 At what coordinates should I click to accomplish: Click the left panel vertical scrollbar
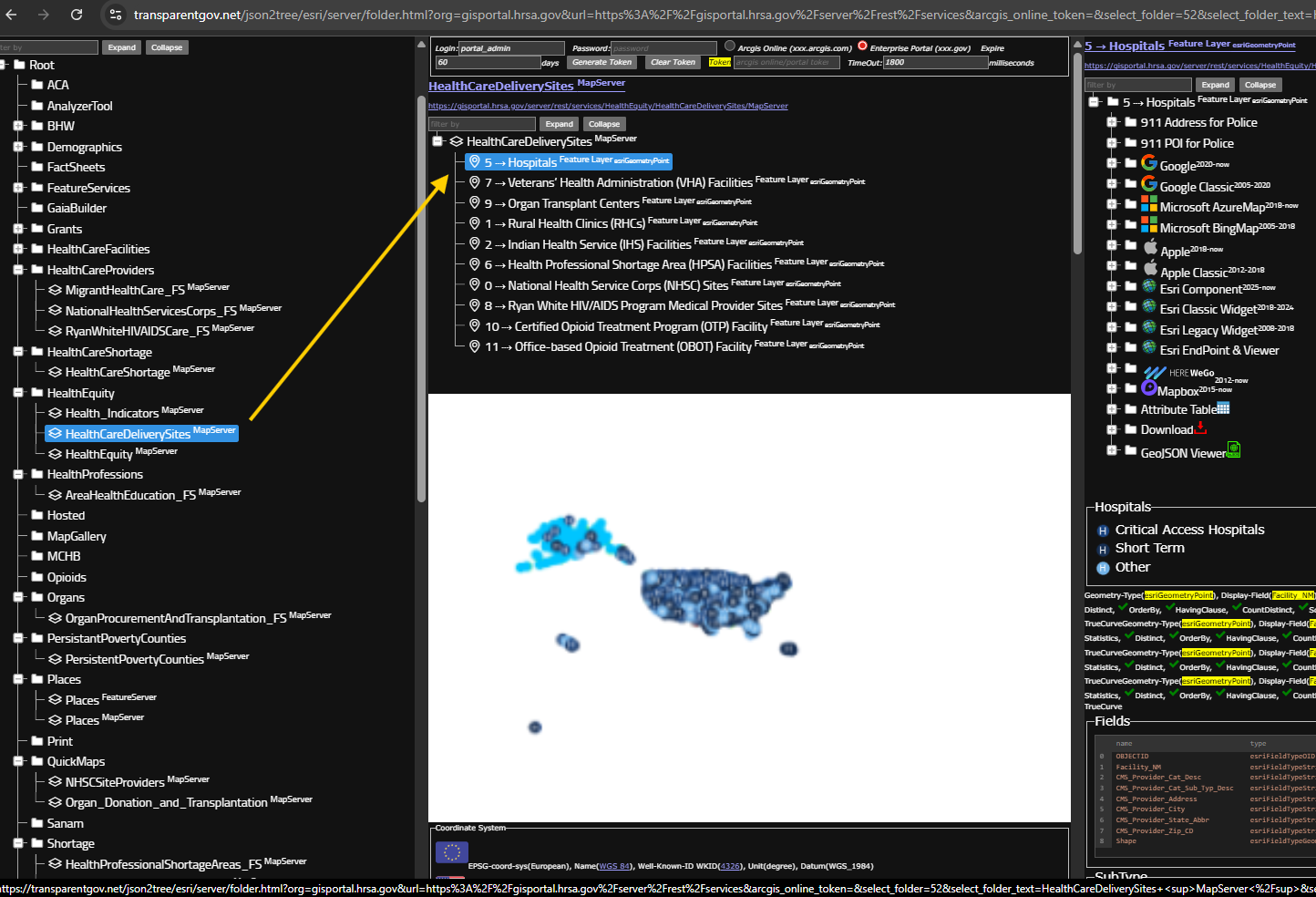click(421, 273)
